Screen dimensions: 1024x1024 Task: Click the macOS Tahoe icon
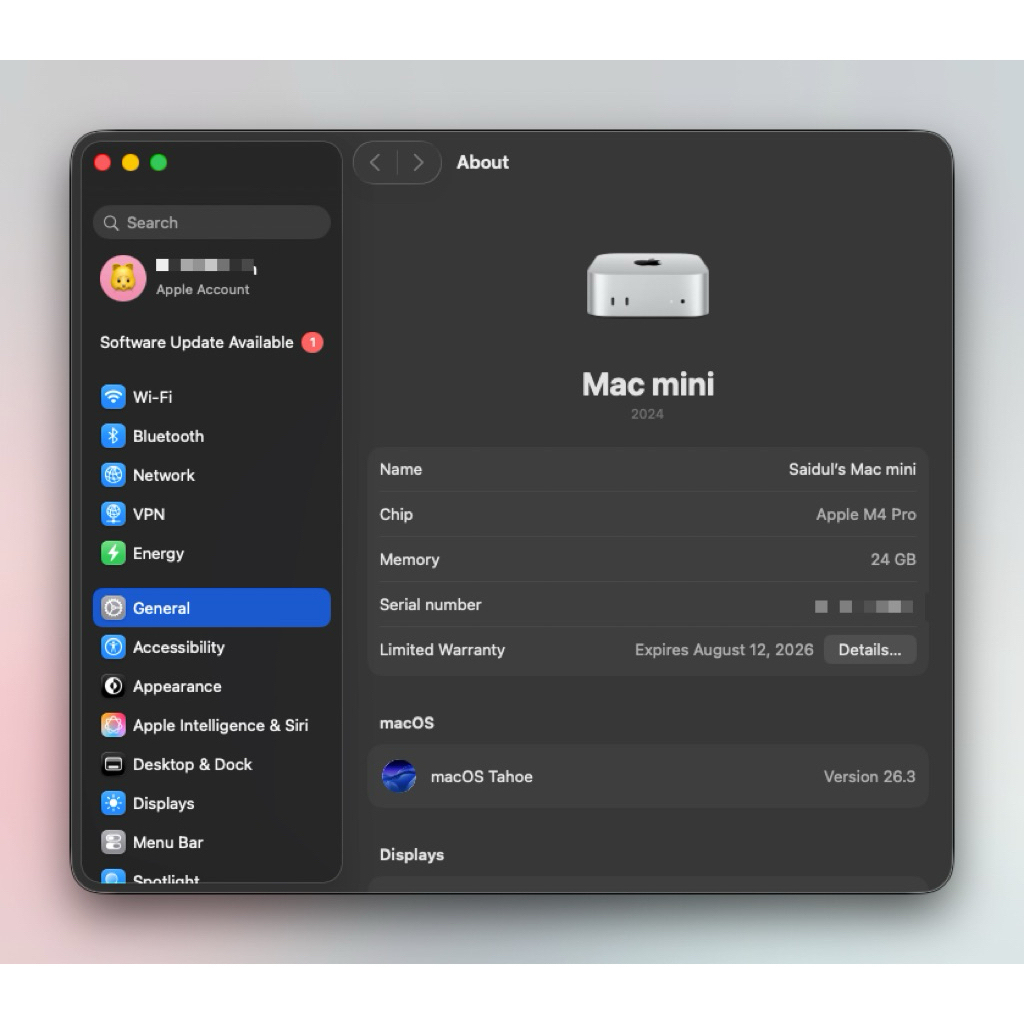pyautogui.click(x=398, y=776)
